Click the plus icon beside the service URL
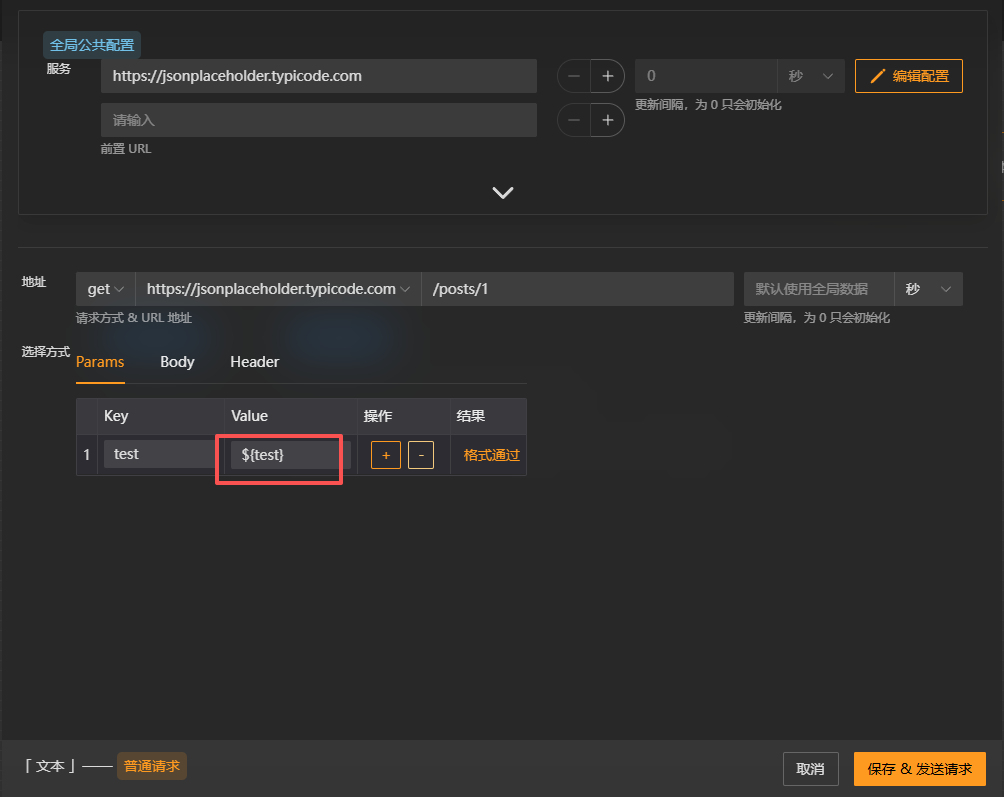Image resolution: width=1004 pixels, height=797 pixels. coord(608,76)
